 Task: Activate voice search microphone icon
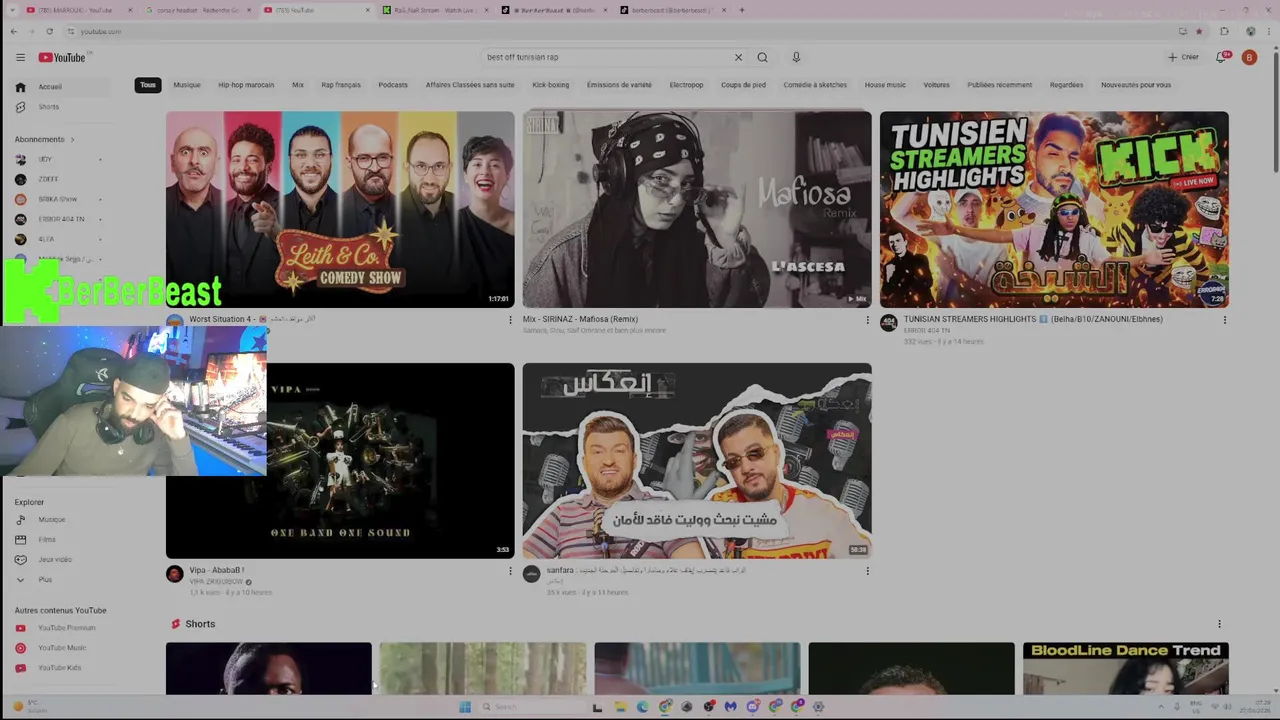[796, 57]
